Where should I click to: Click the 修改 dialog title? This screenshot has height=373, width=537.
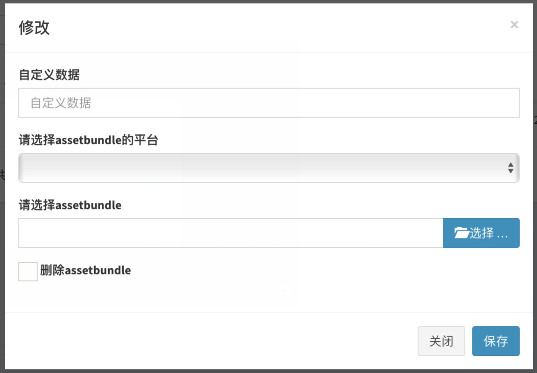[34, 27]
